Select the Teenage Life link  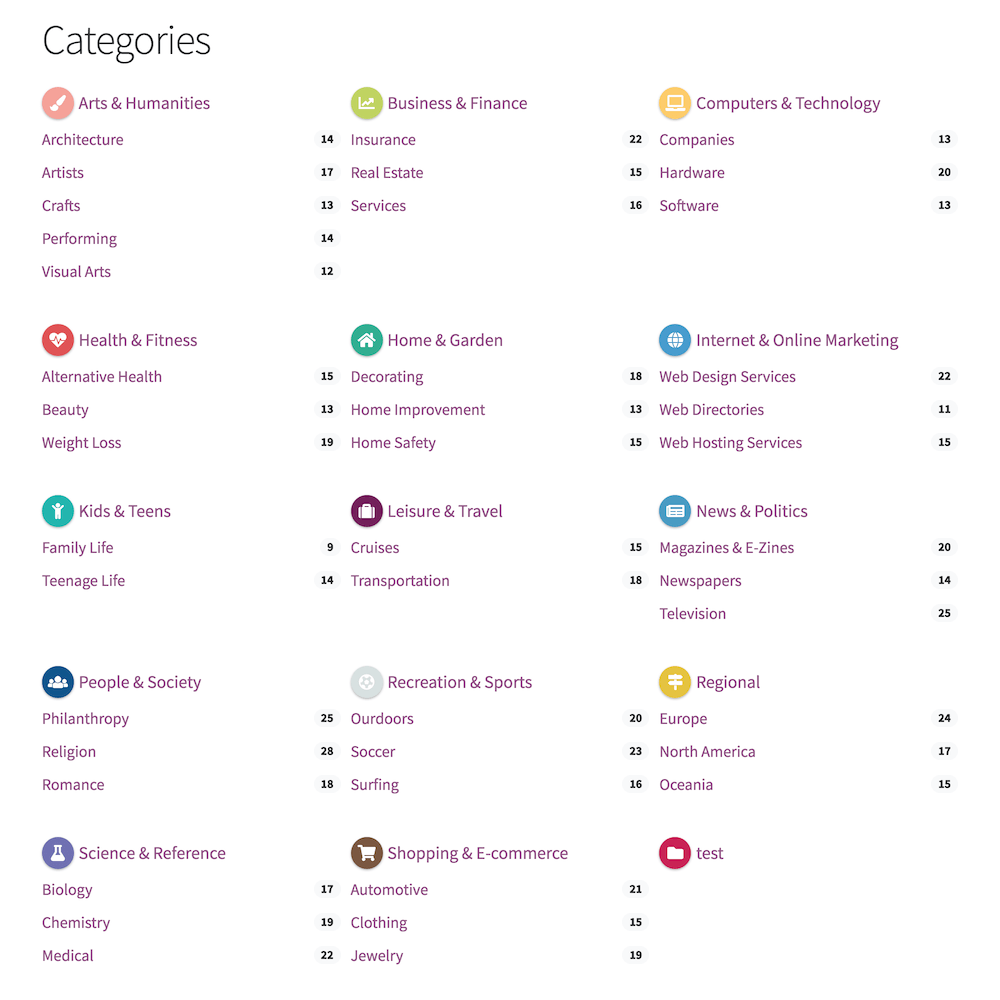[83, 580]
